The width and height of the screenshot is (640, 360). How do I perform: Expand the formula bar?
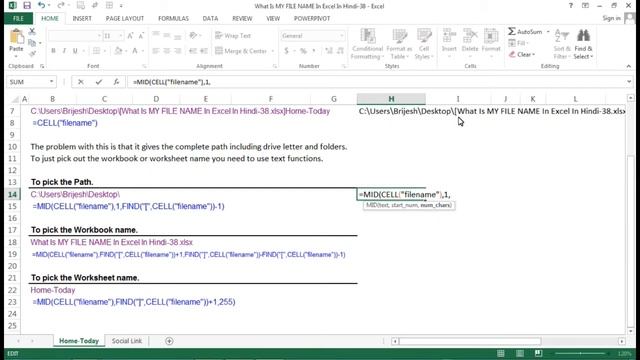coord(629,82)
